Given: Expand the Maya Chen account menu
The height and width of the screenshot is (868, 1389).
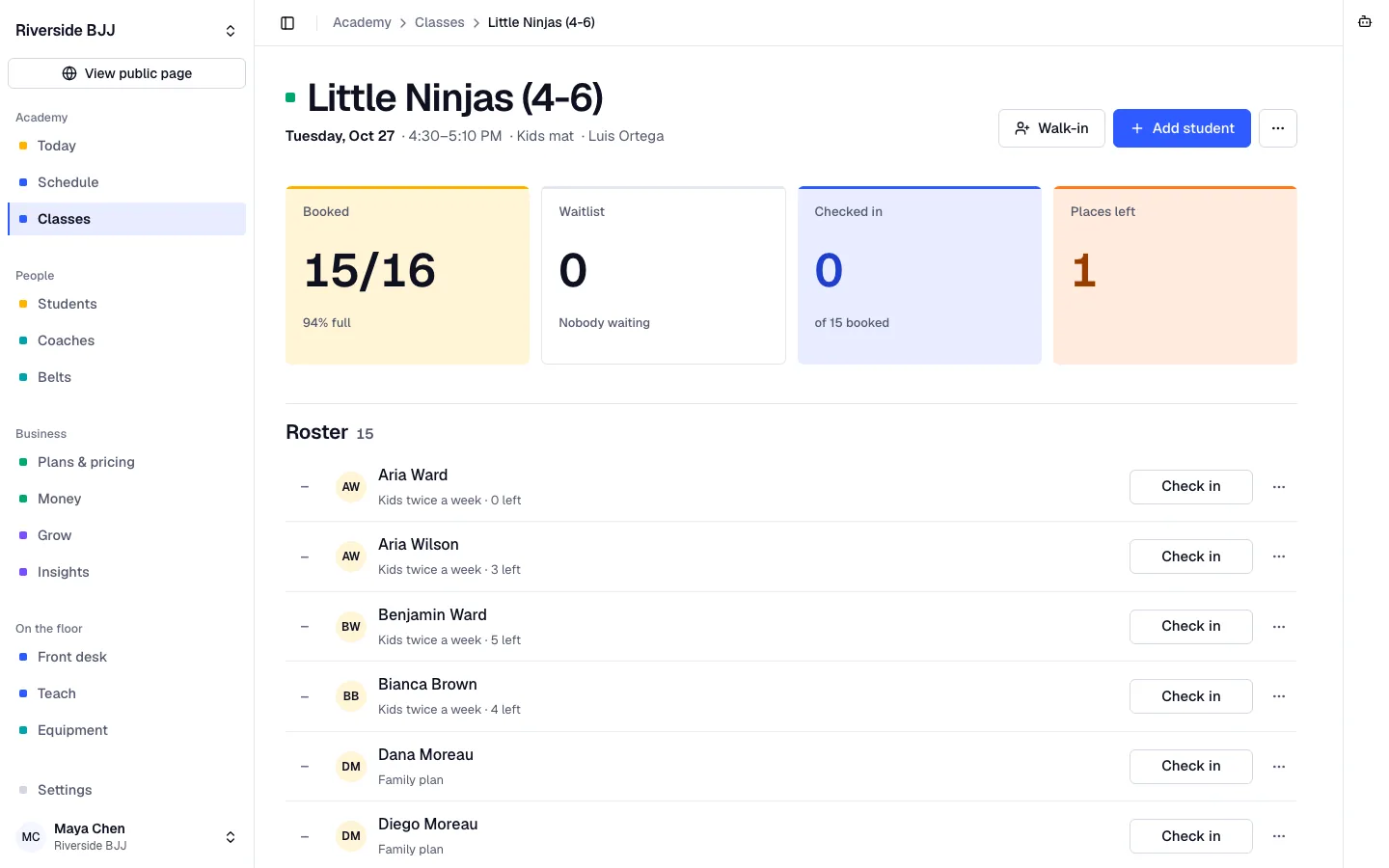Looking at the screenshot, I should tap(126, 837).
